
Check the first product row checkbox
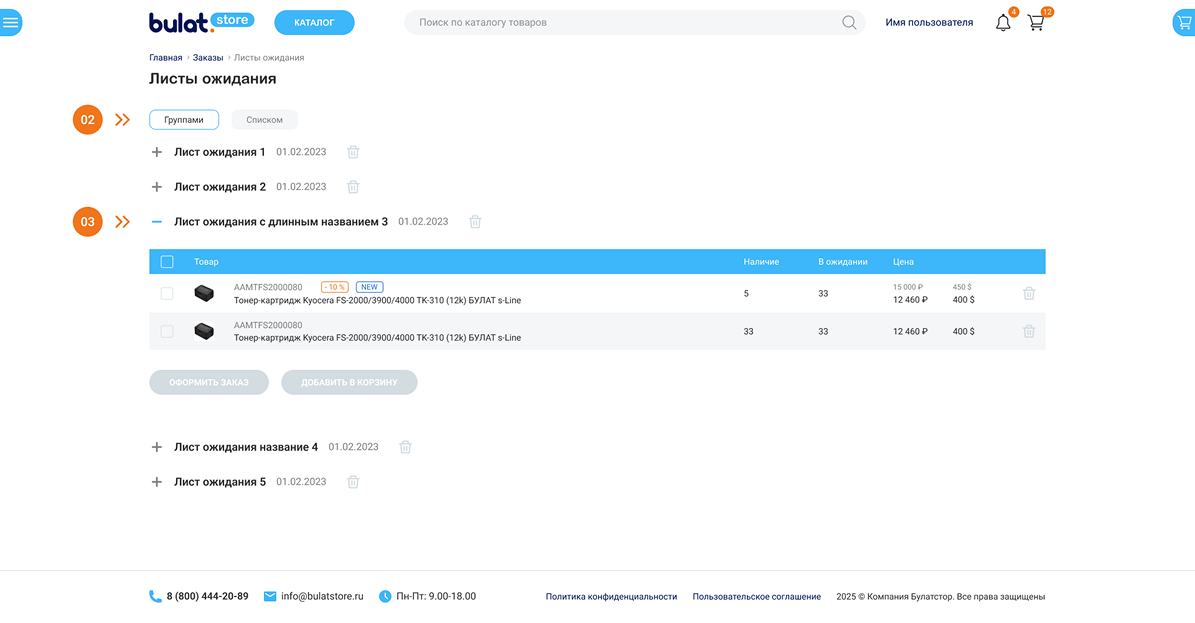click(167, 294)
